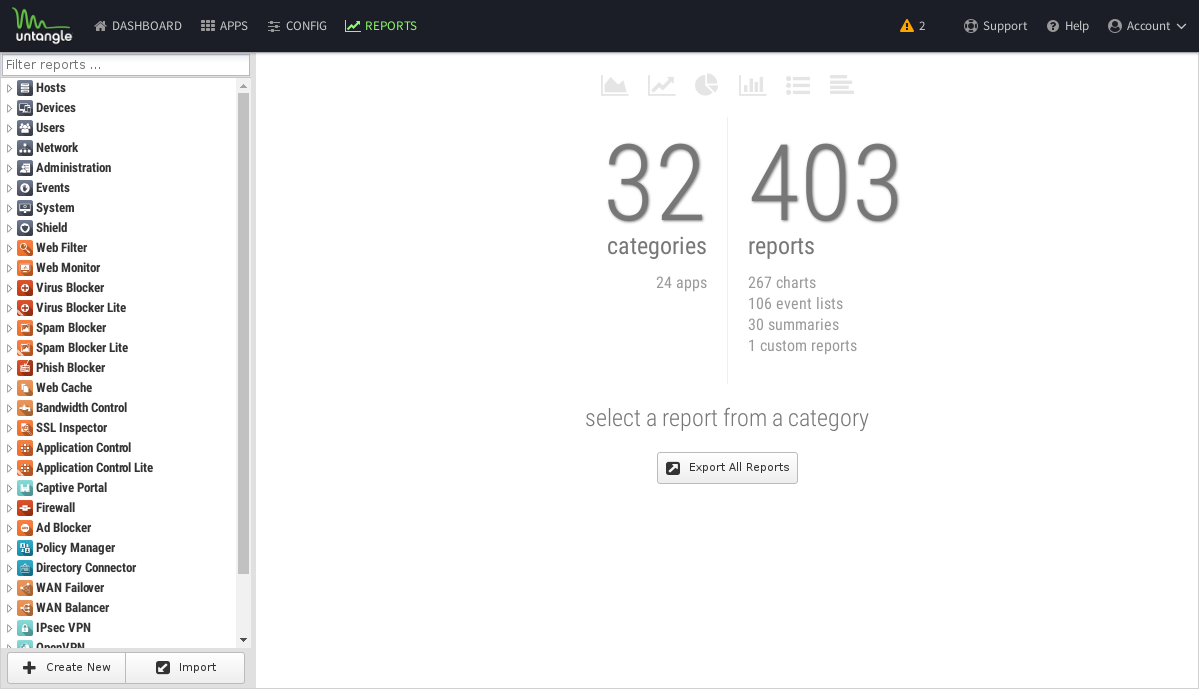Screen dimensions: 1199x689
Task: Open the Hosts category icon
Action: tap(25, 88)
